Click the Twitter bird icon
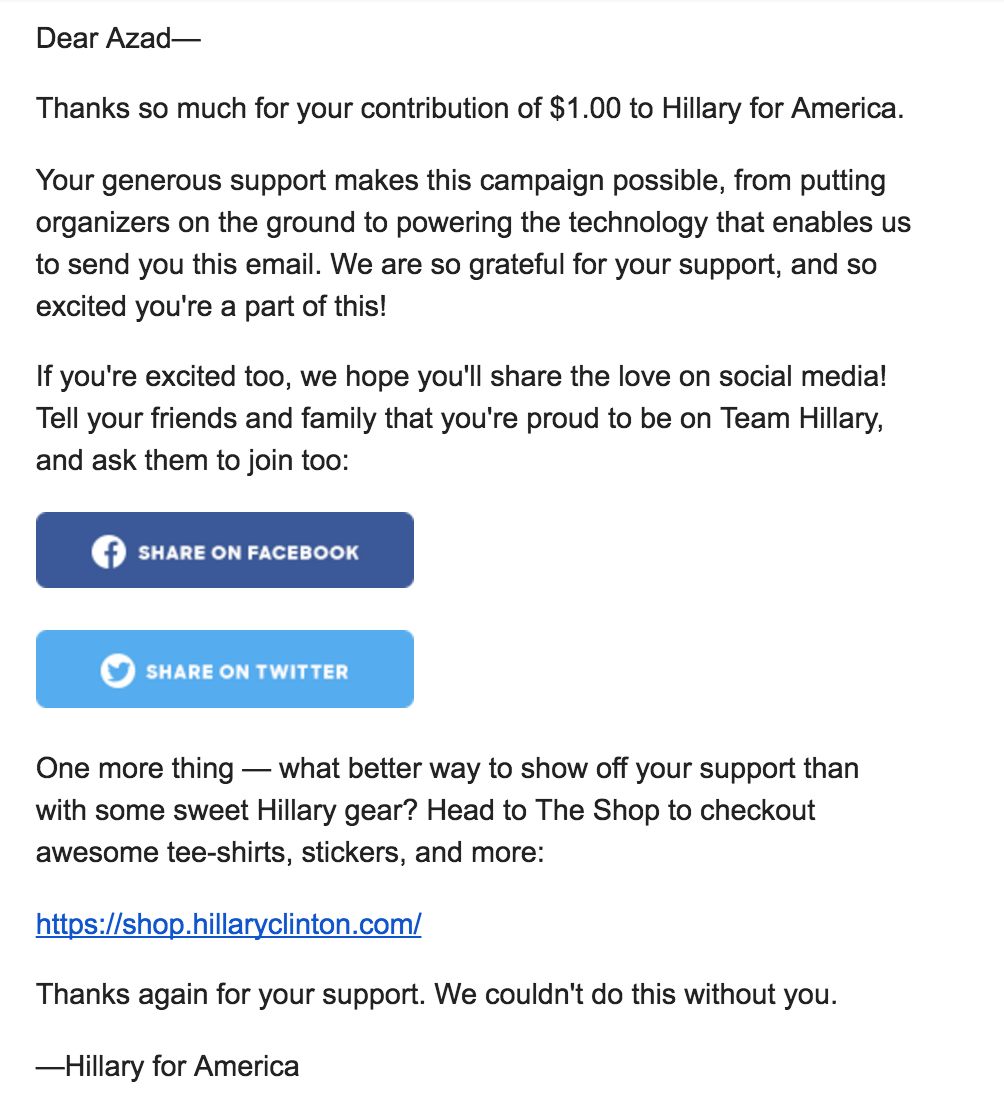 (x=117, y=671)
